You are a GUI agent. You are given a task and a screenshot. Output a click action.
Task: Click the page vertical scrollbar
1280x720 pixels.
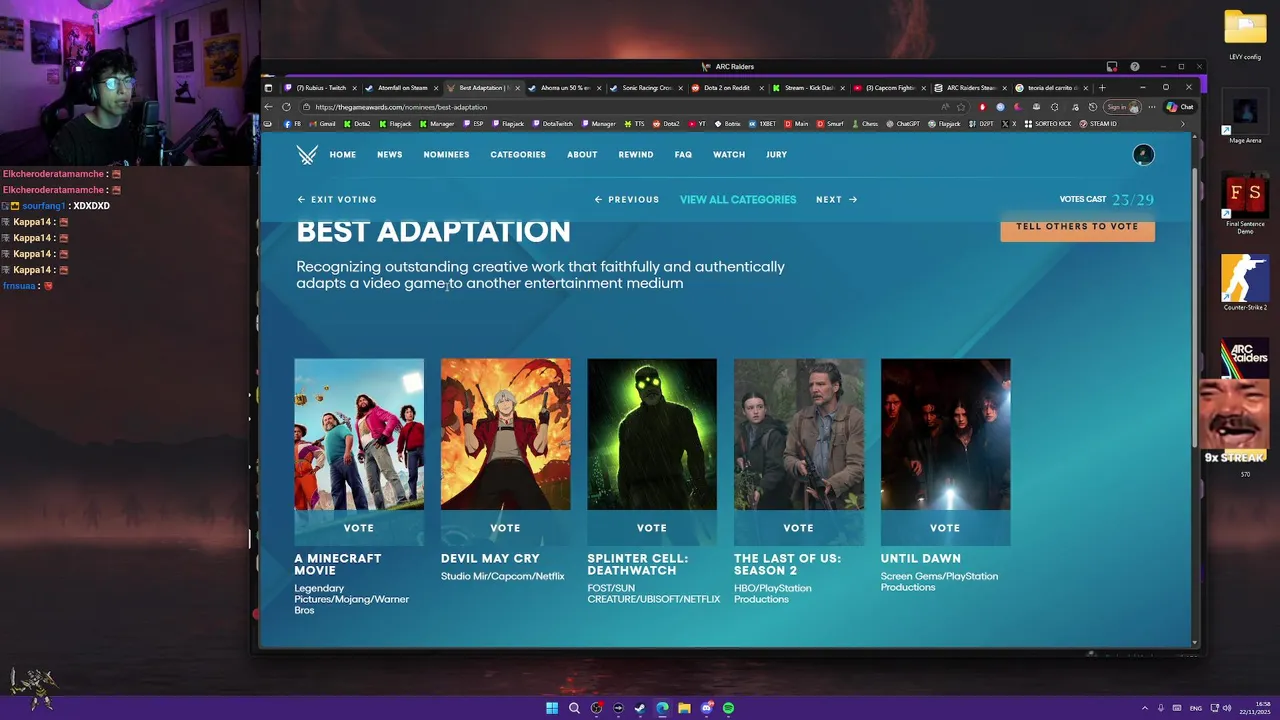(x=1196, y=306)
